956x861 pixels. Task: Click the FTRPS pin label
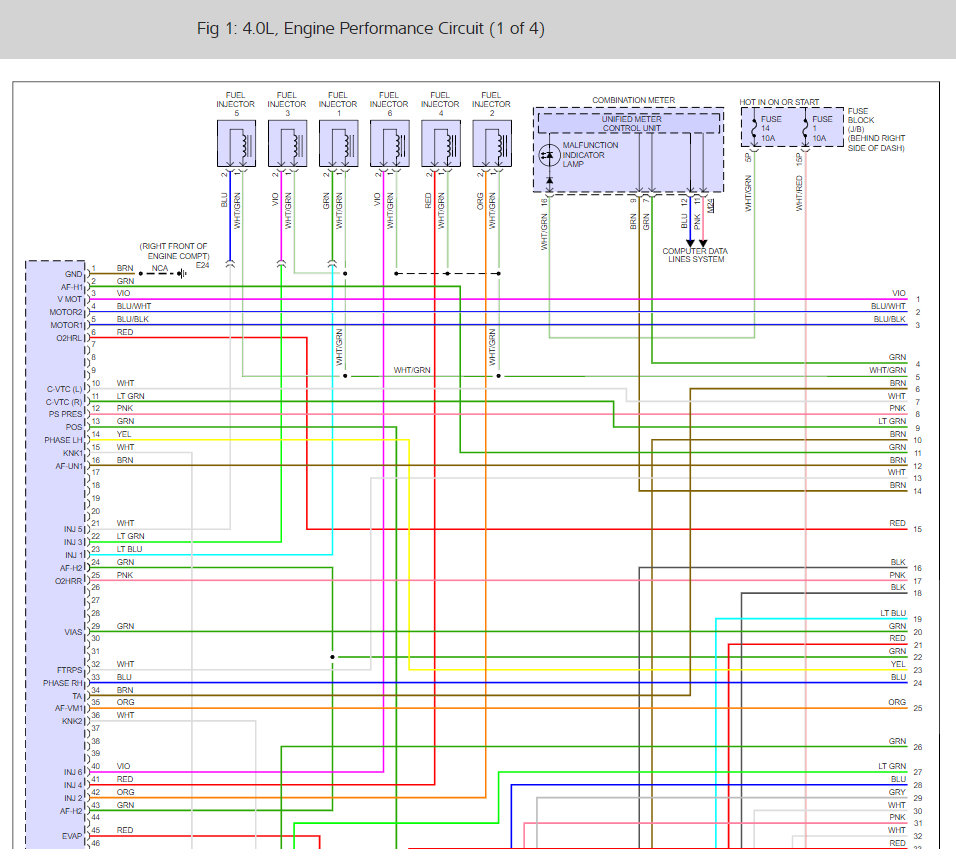[70, 670]
